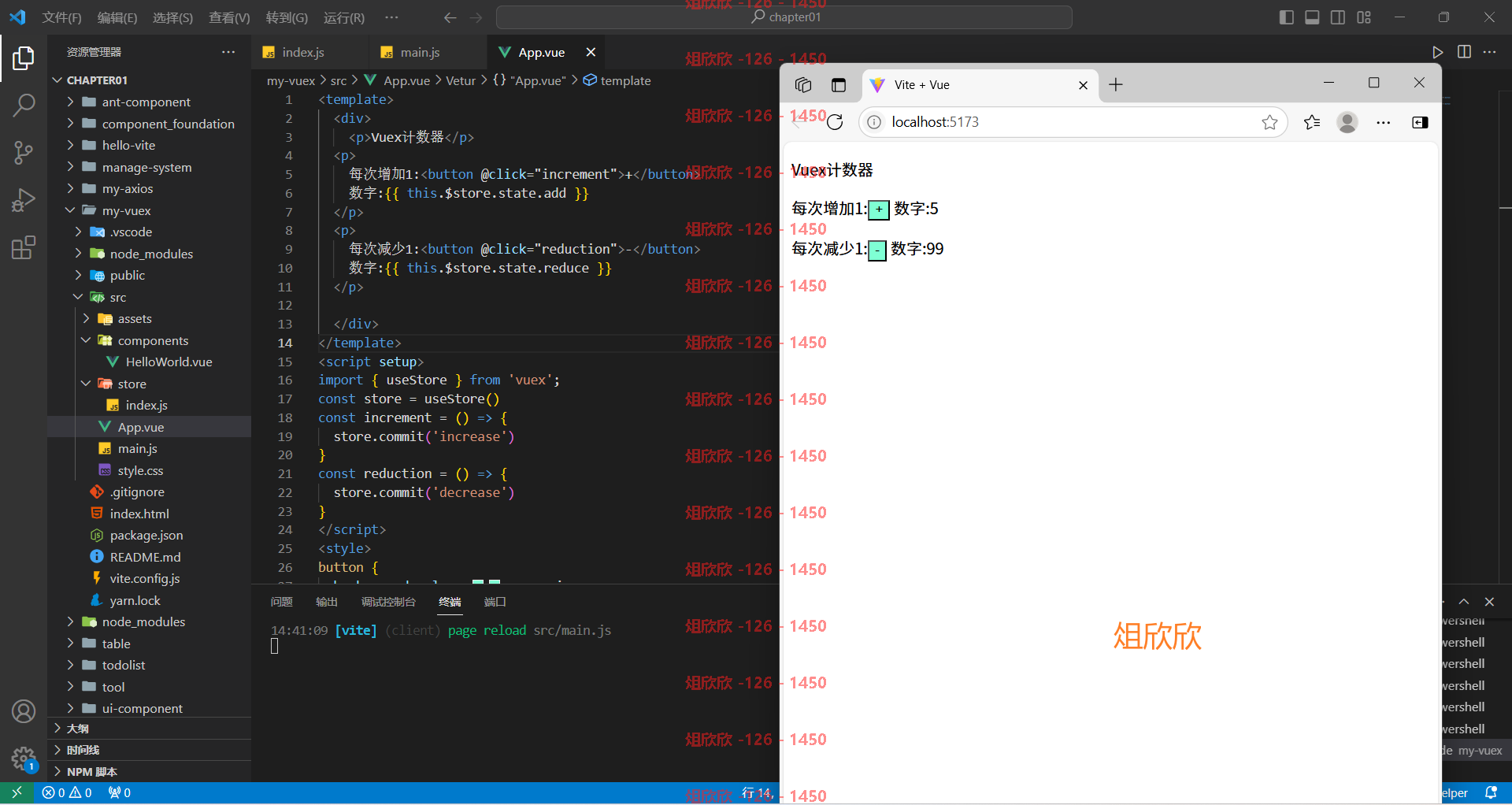Open editor more actions ellipsis
This screenshot has height=805, width=1512.
click(x=1489, y=52)
